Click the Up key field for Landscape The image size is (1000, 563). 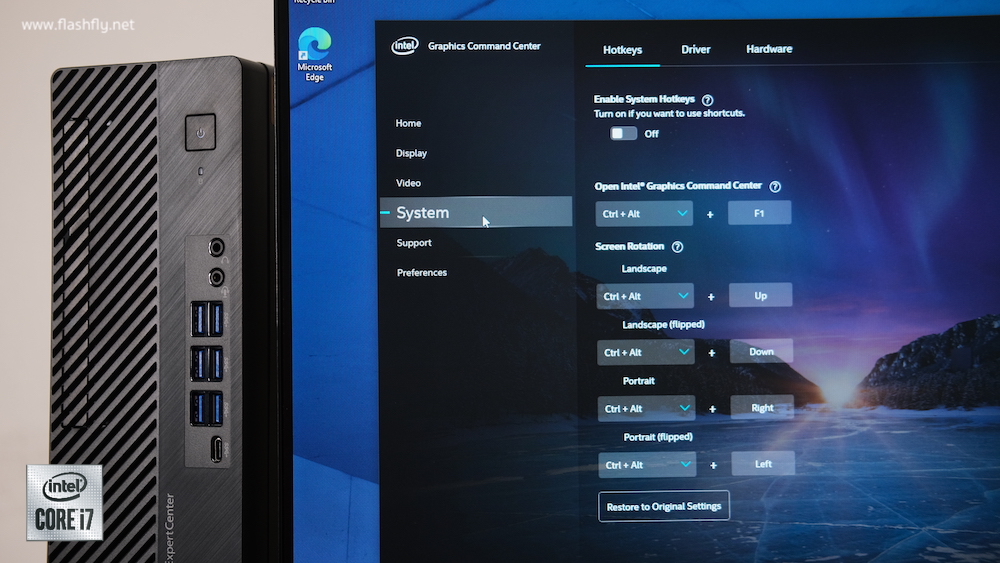point(761,295)
